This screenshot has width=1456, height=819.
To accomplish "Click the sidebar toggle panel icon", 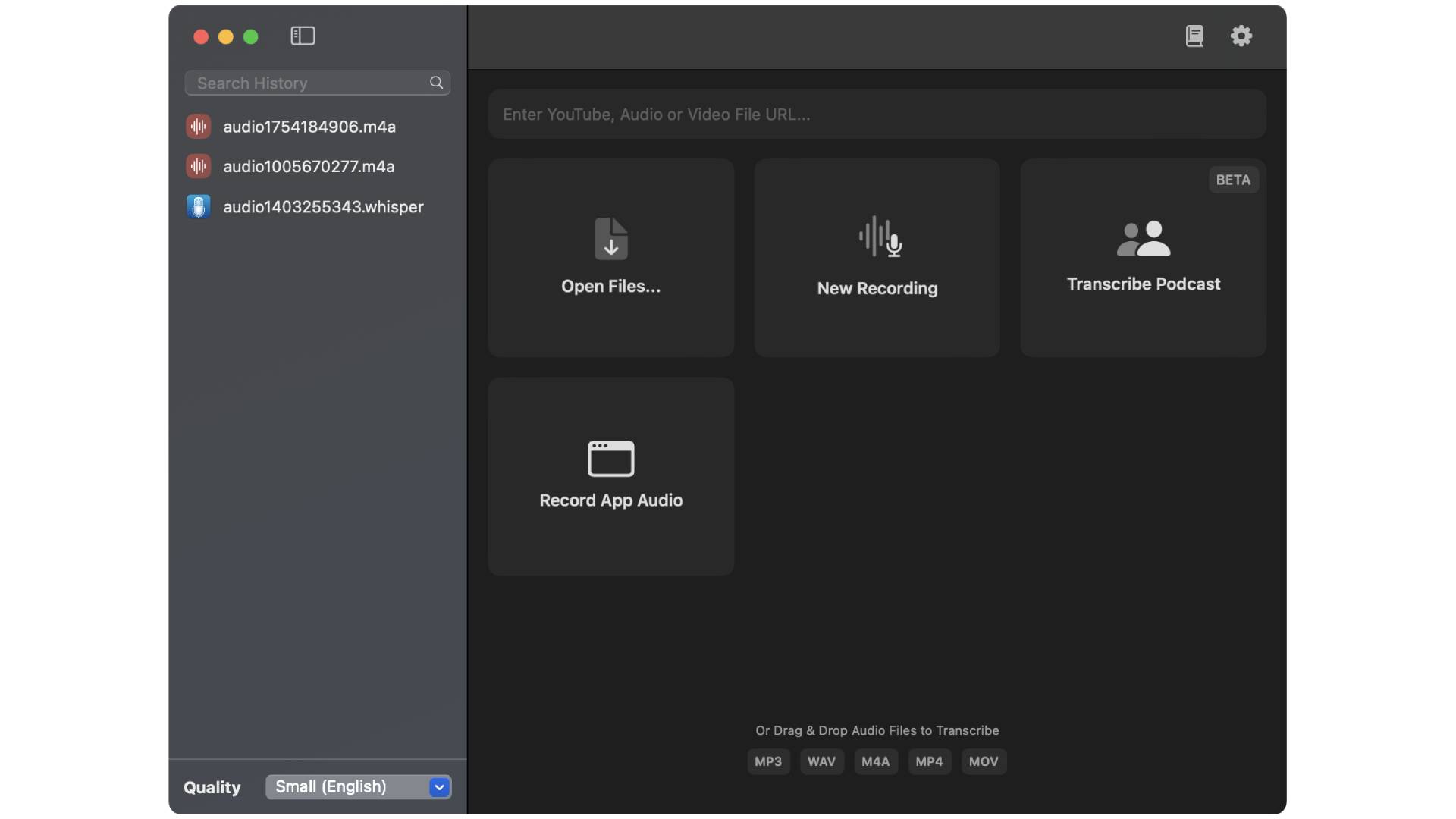I will coord(303,35).
